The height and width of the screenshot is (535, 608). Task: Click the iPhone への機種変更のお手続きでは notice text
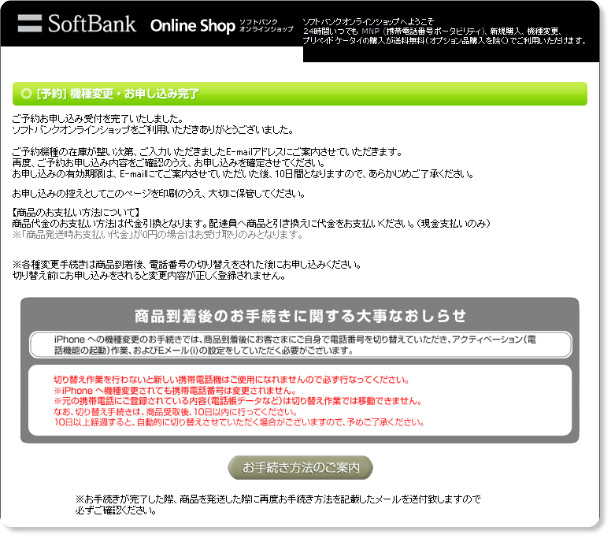click(x=295, y=345)
